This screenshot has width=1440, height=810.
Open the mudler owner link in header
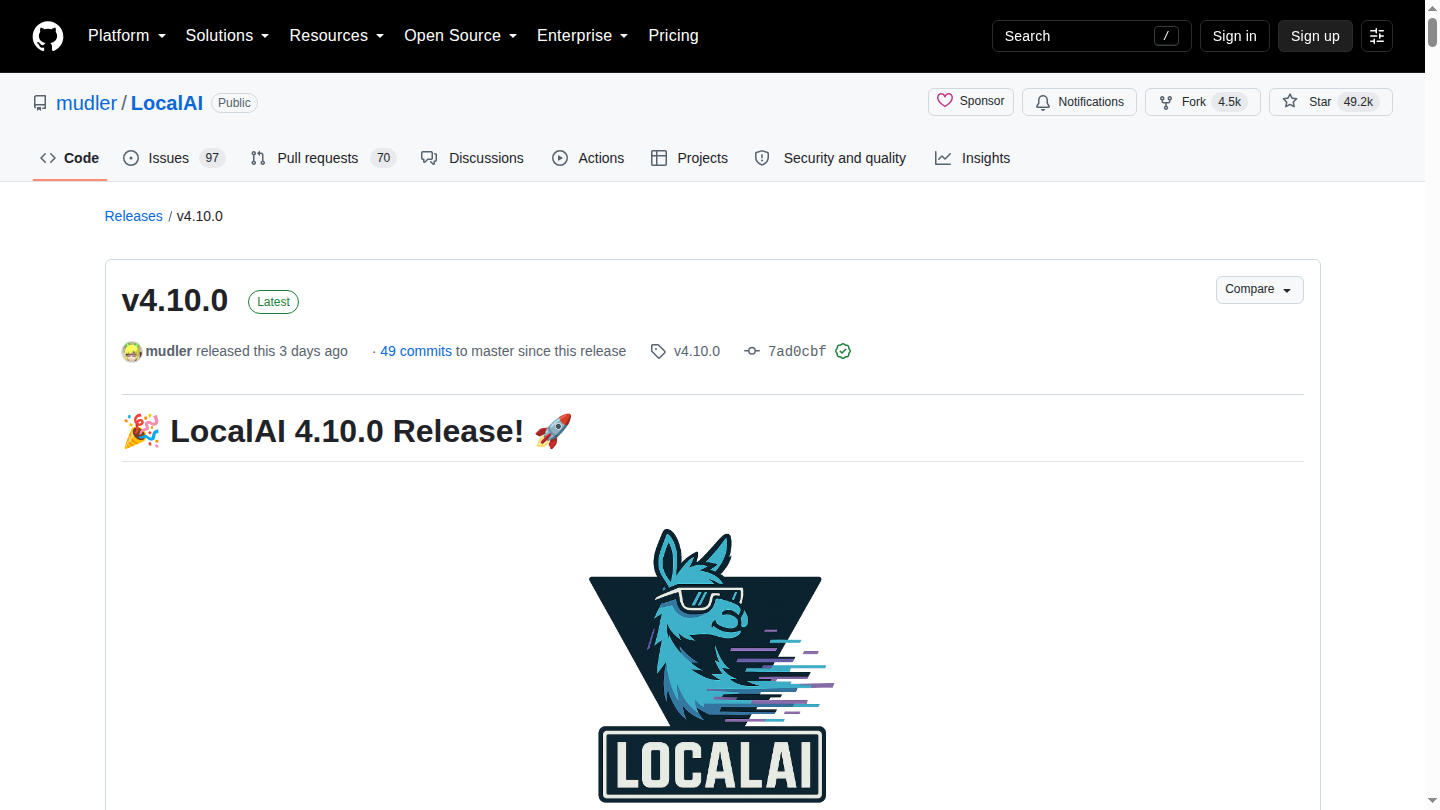(x=87, y=103)
